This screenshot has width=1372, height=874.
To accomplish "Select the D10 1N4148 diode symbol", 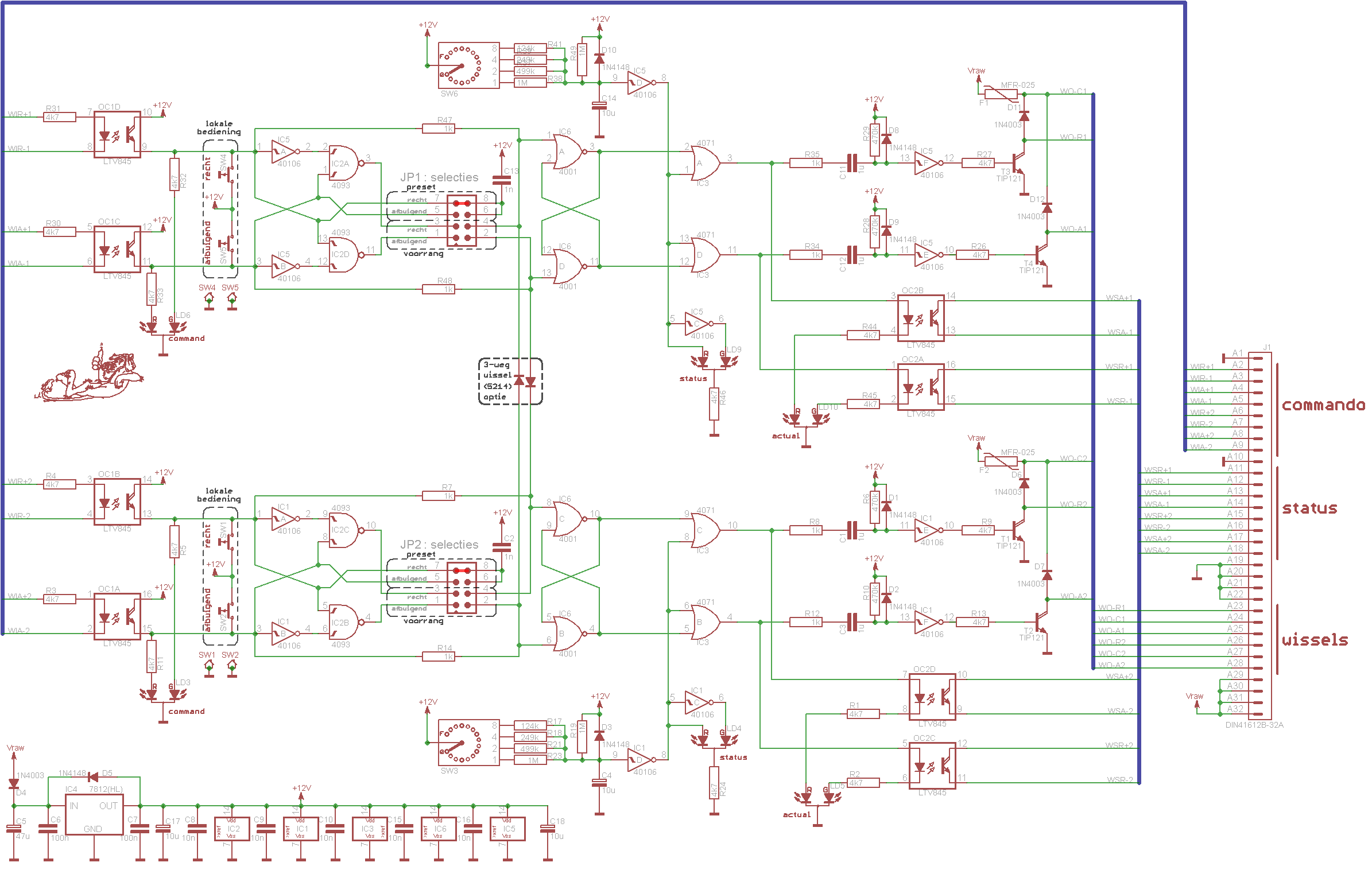I will tap(599, 59).
